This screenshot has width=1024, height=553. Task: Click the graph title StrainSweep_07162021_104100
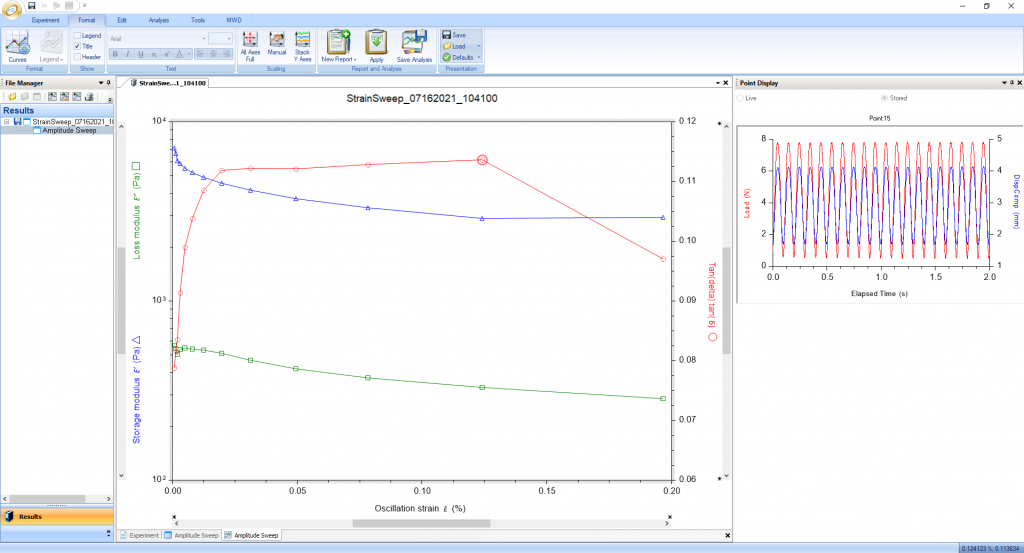(x=422, y=99)
